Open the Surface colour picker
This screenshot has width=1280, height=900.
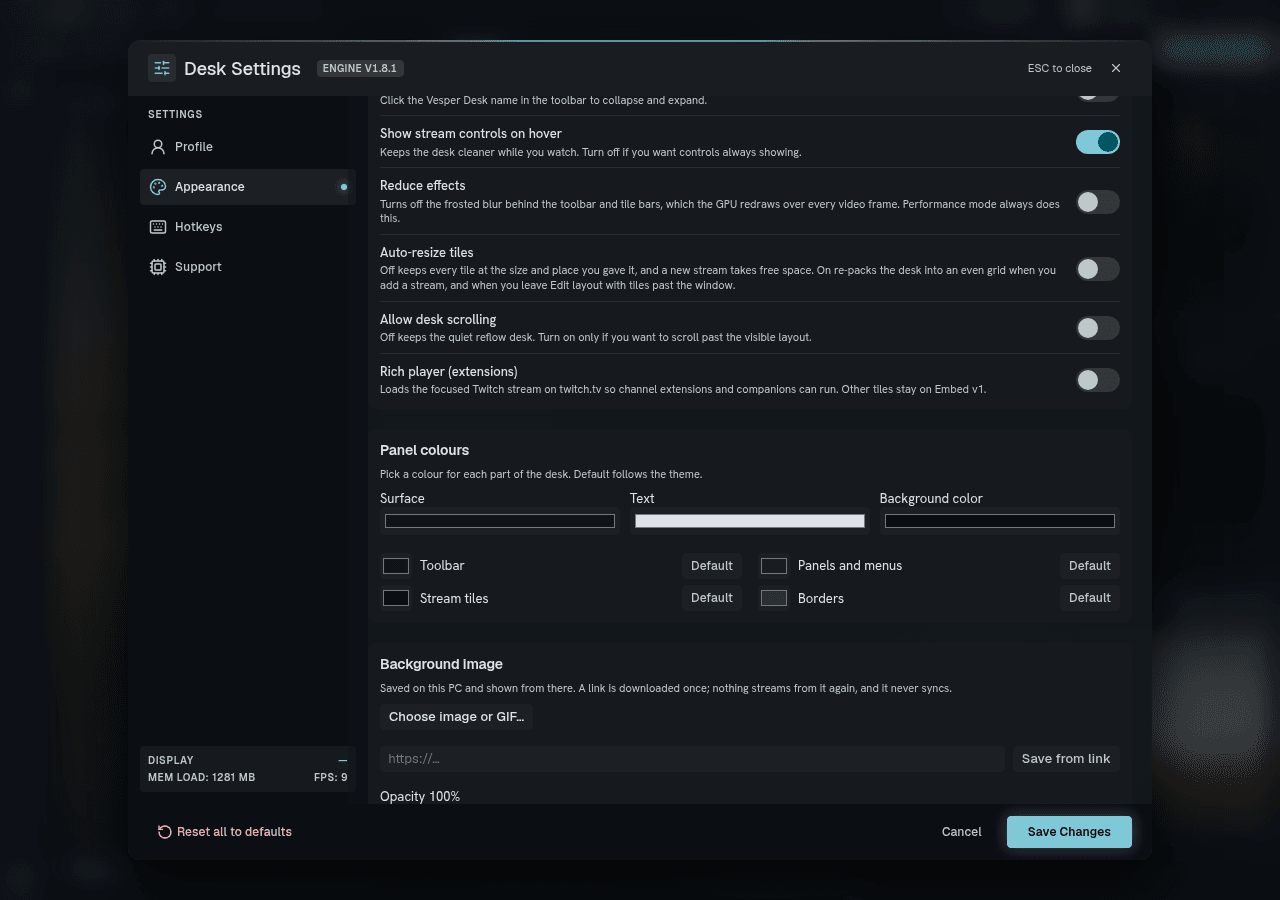tap(500, 521)
